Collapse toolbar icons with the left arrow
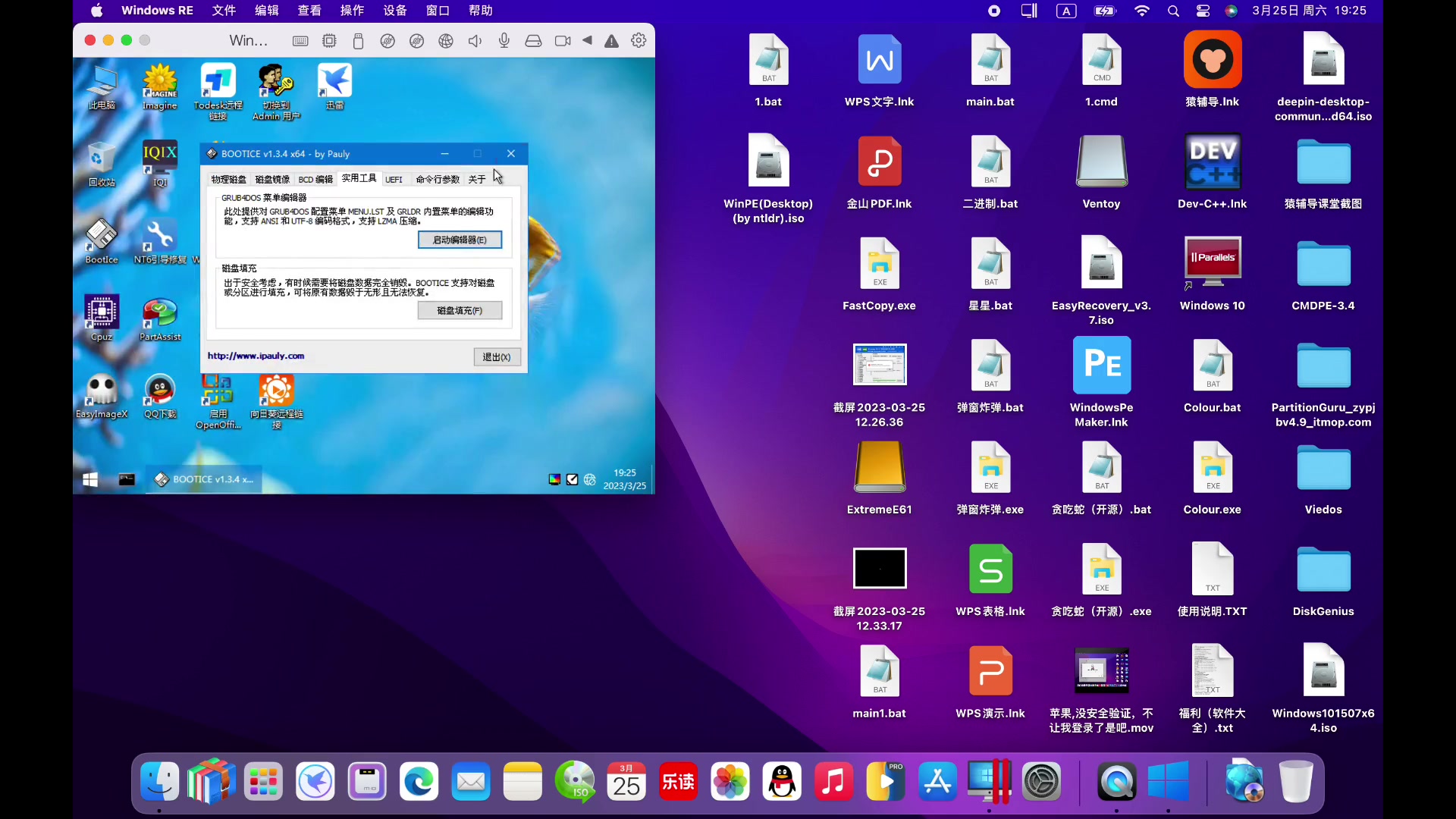This screenshot has width=1456, height=819. 587,41
